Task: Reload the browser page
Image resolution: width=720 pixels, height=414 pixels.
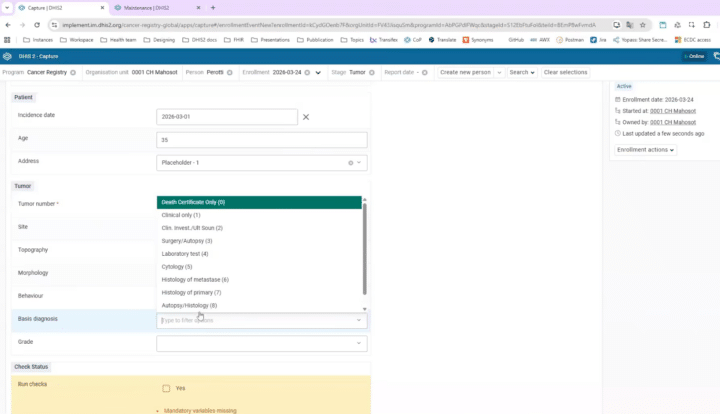Action: 37,25
